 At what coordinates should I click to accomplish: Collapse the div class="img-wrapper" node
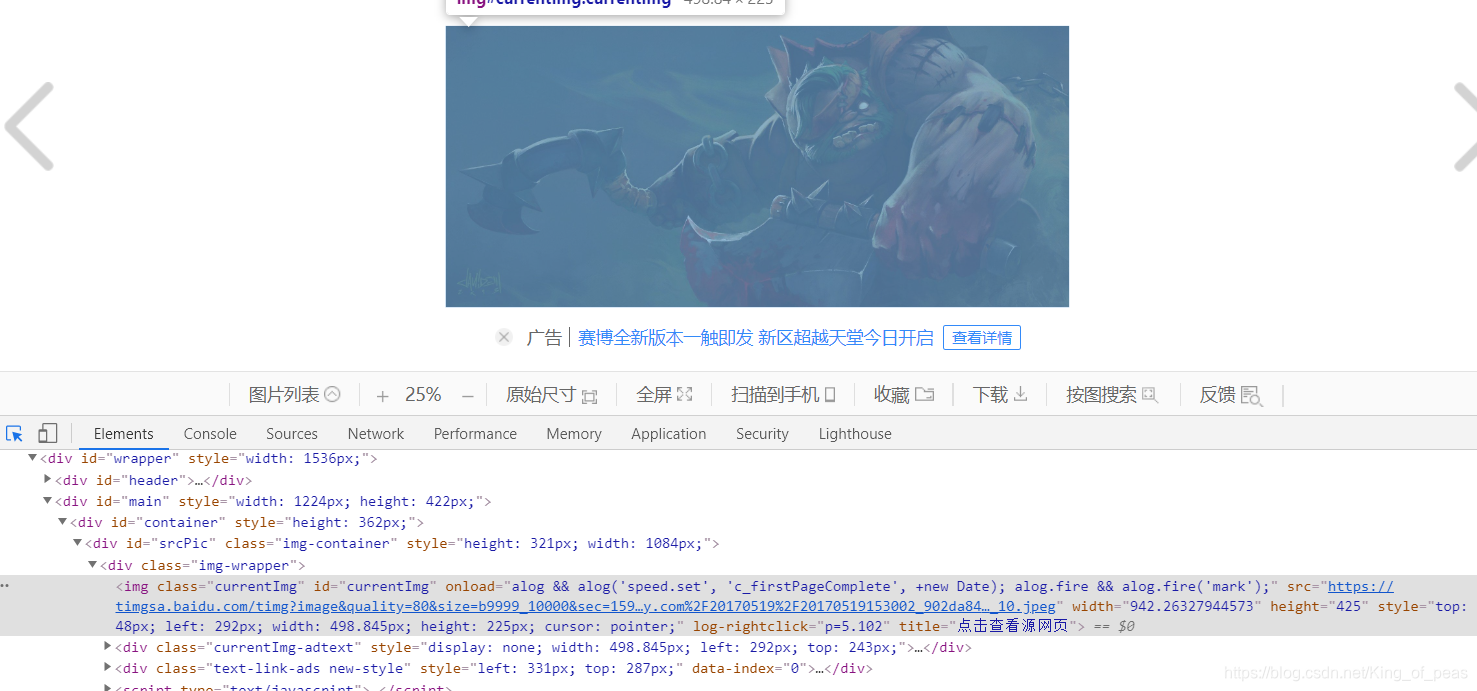(x=92, y=565)
